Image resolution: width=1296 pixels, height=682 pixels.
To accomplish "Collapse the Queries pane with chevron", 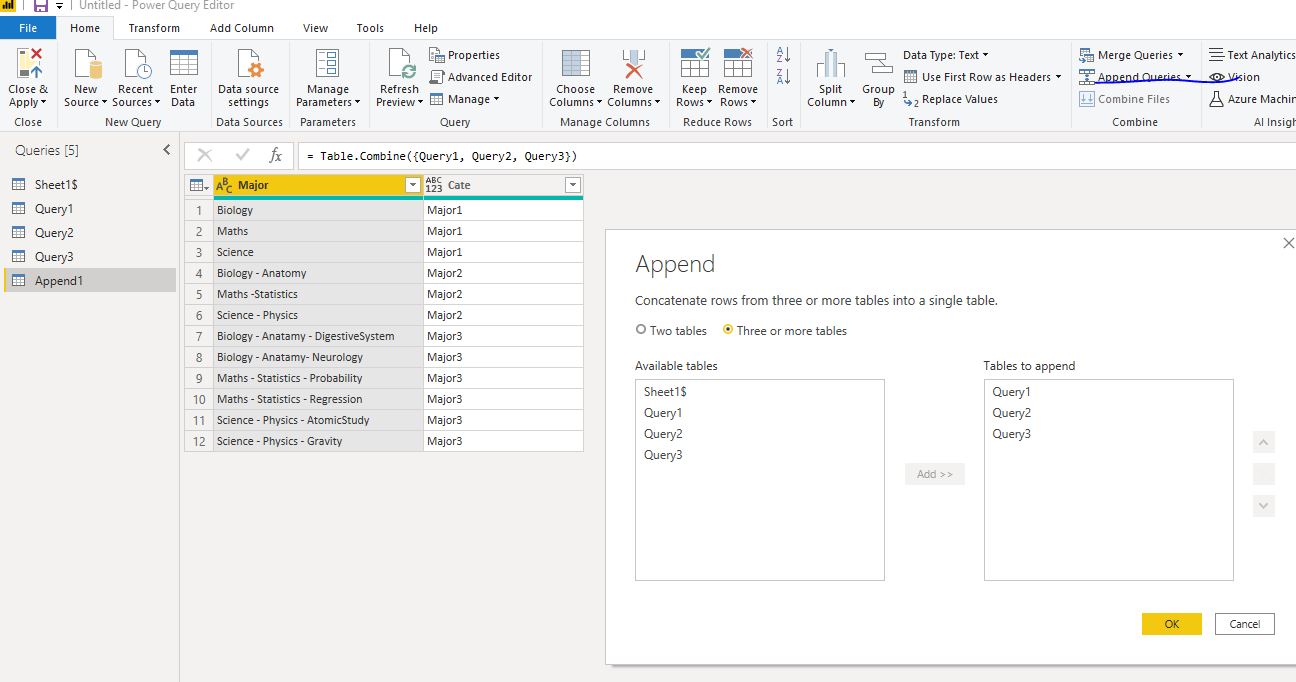I will [x=167, y=150].
